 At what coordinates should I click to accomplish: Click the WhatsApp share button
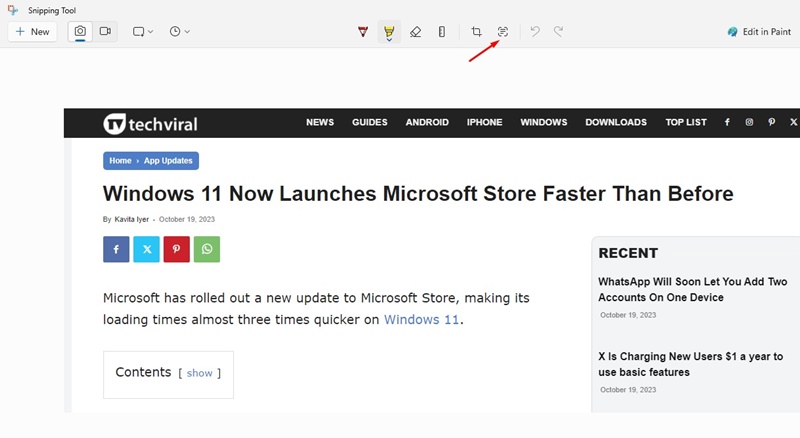(207, 249)
